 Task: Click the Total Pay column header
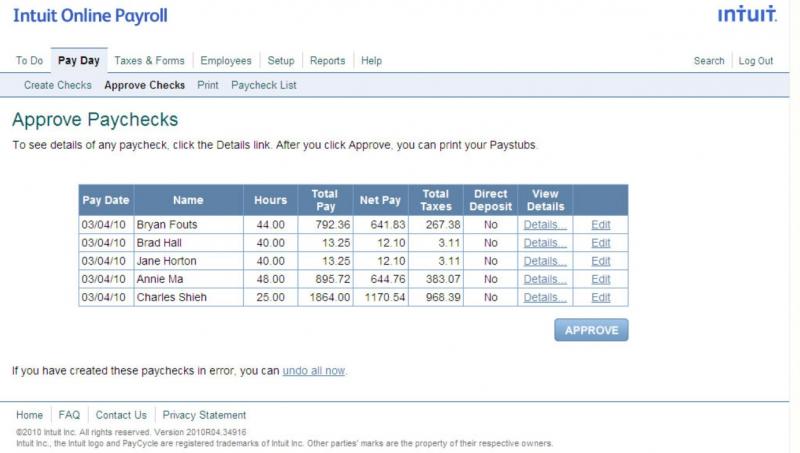coord(325,200)
